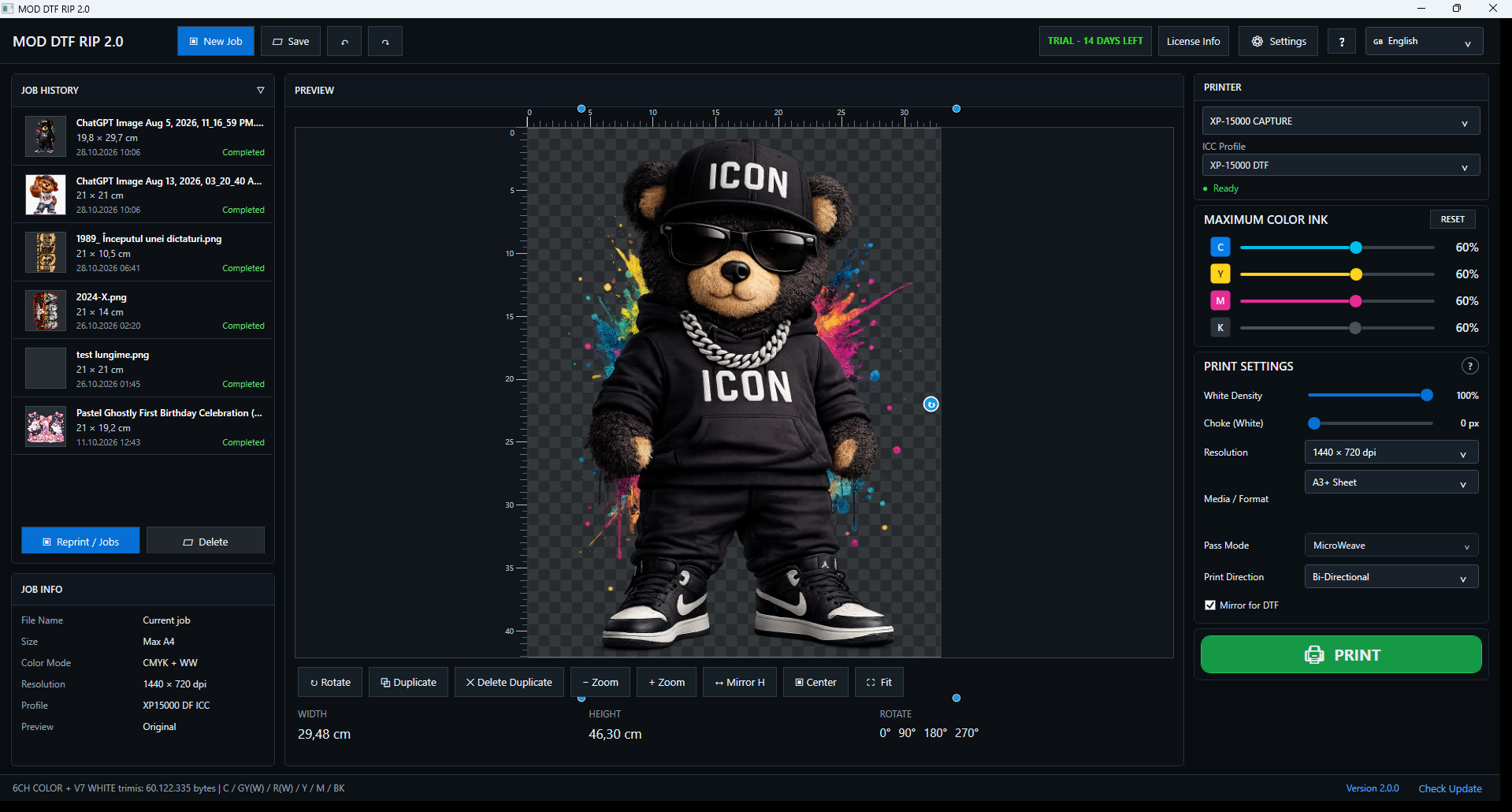Toggle the Mirror for DTF checkbox
This screenshot has height=812, width=1512.
[x=1210, y=605]
